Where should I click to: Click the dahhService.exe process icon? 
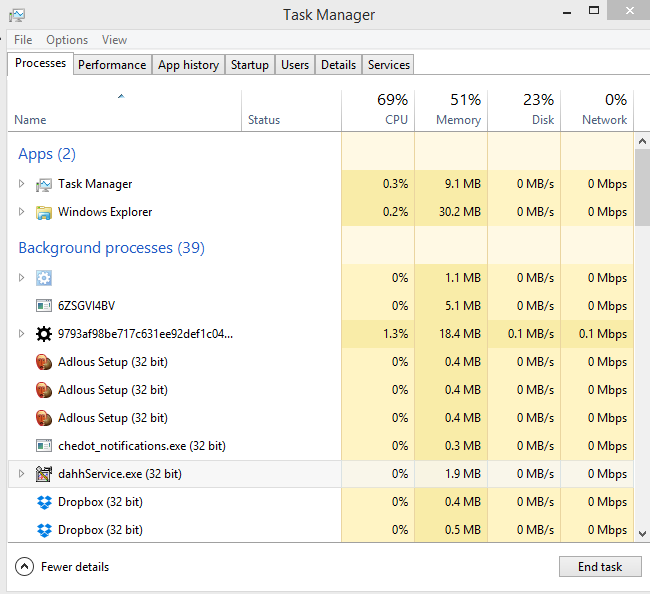coord(44,474)
